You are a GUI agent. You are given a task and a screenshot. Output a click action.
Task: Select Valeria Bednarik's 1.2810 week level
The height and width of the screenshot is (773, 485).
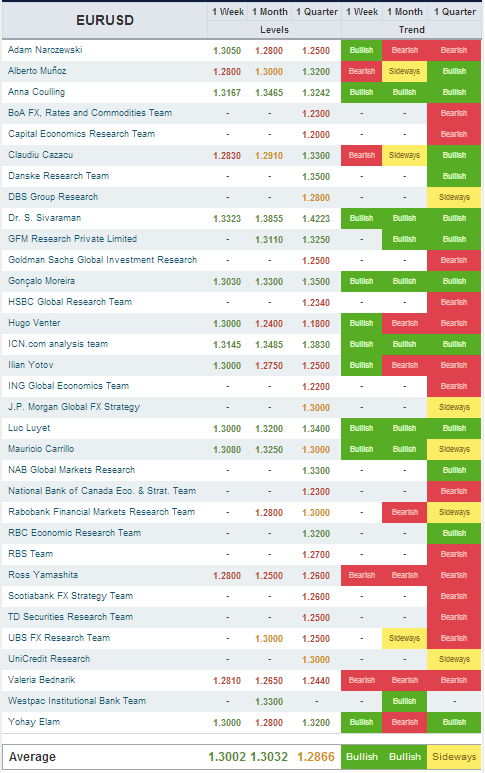click(x=227, y=681)
